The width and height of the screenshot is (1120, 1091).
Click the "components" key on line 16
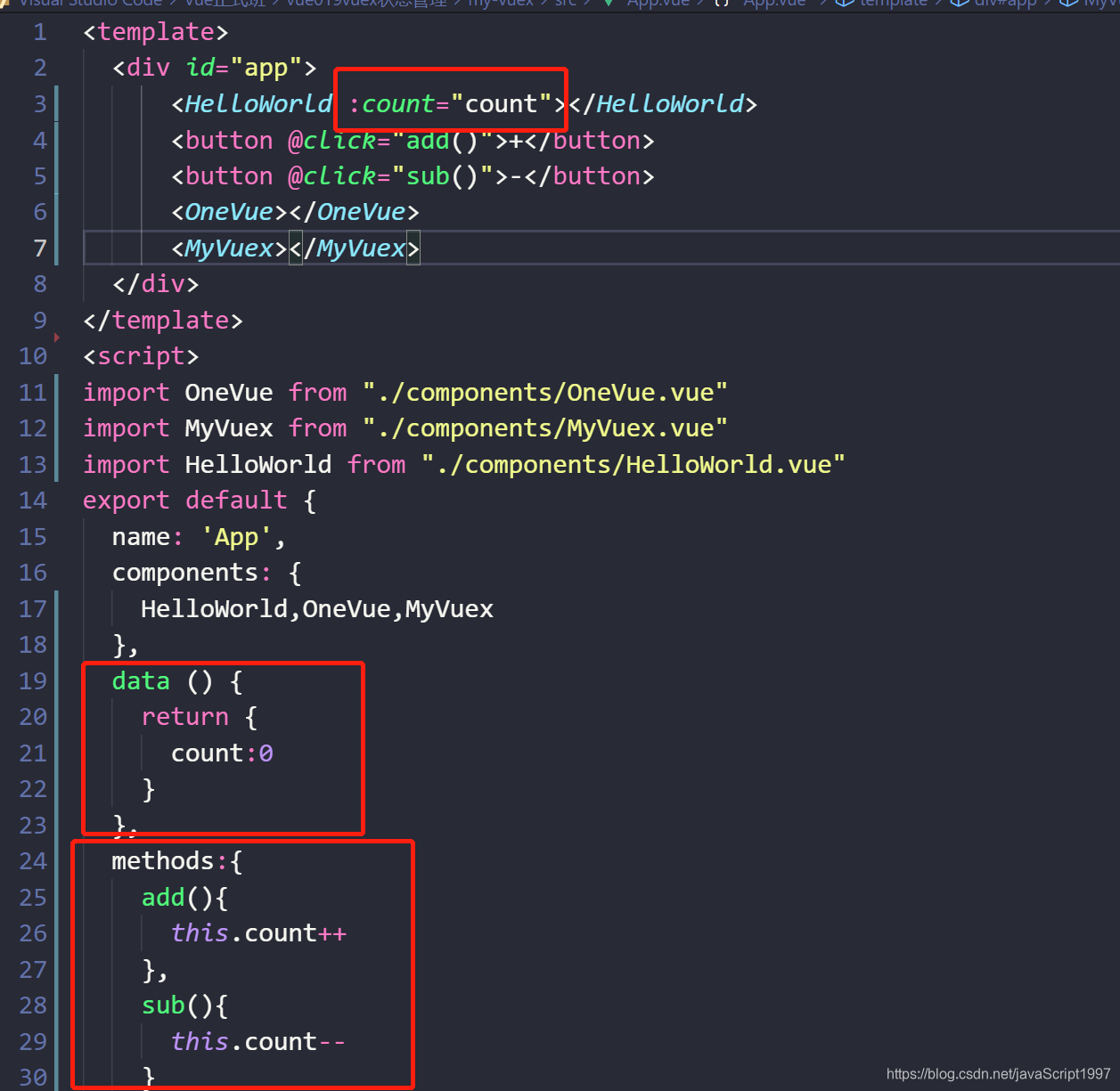coord(185,573)
